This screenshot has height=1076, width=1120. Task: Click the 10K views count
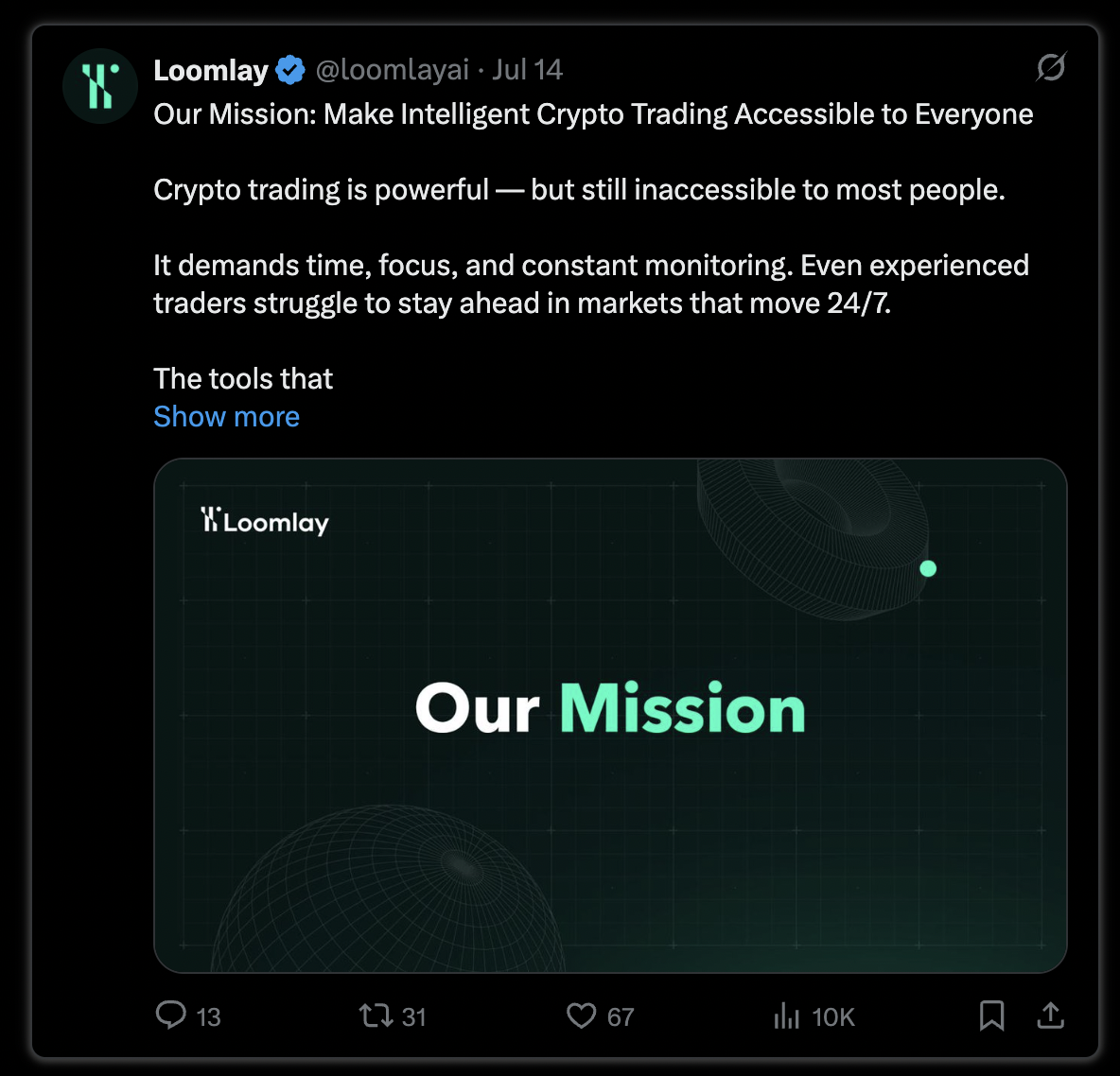click(833, 1016)
